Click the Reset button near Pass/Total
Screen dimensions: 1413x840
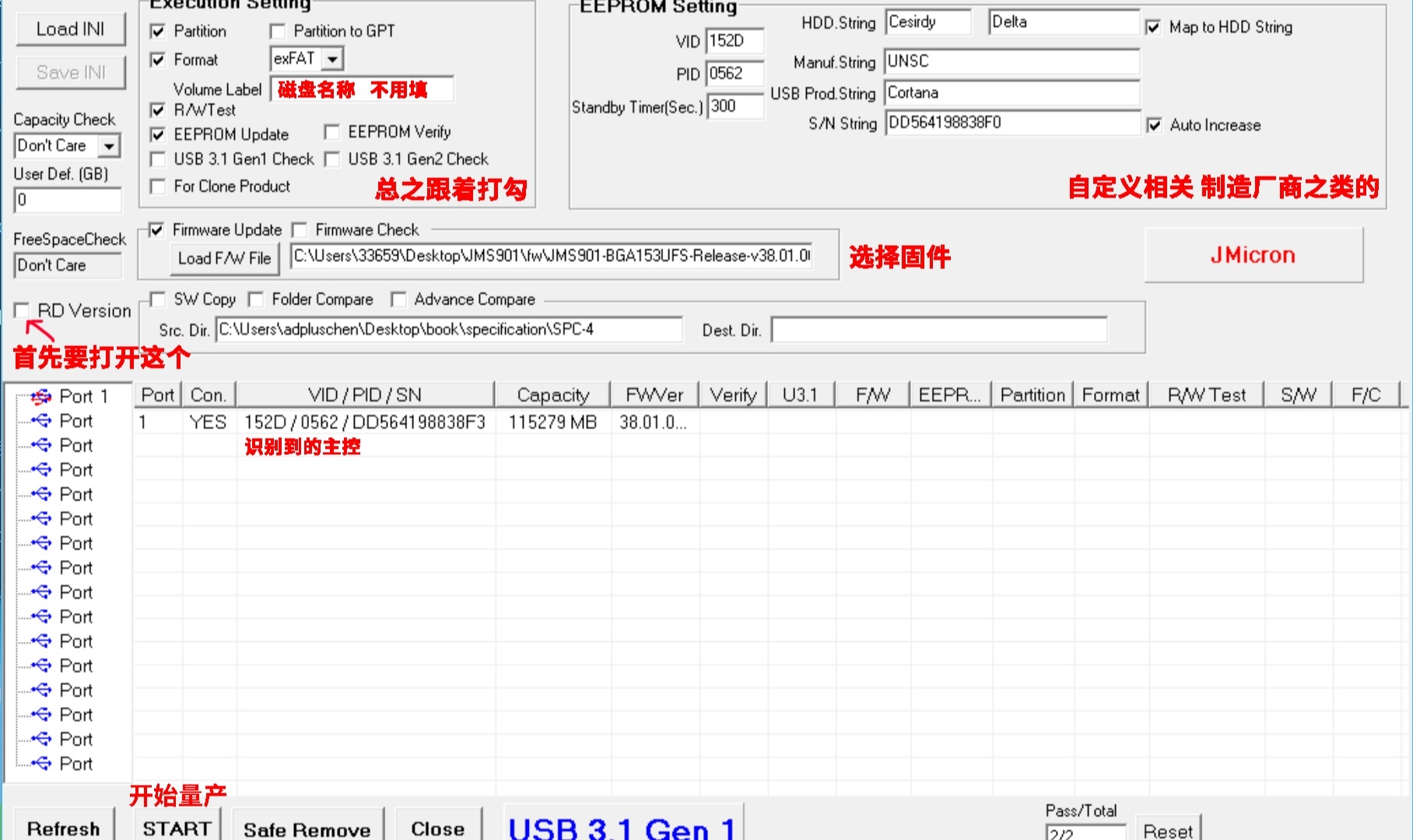pyautogui.click(x=1168, y=829)
